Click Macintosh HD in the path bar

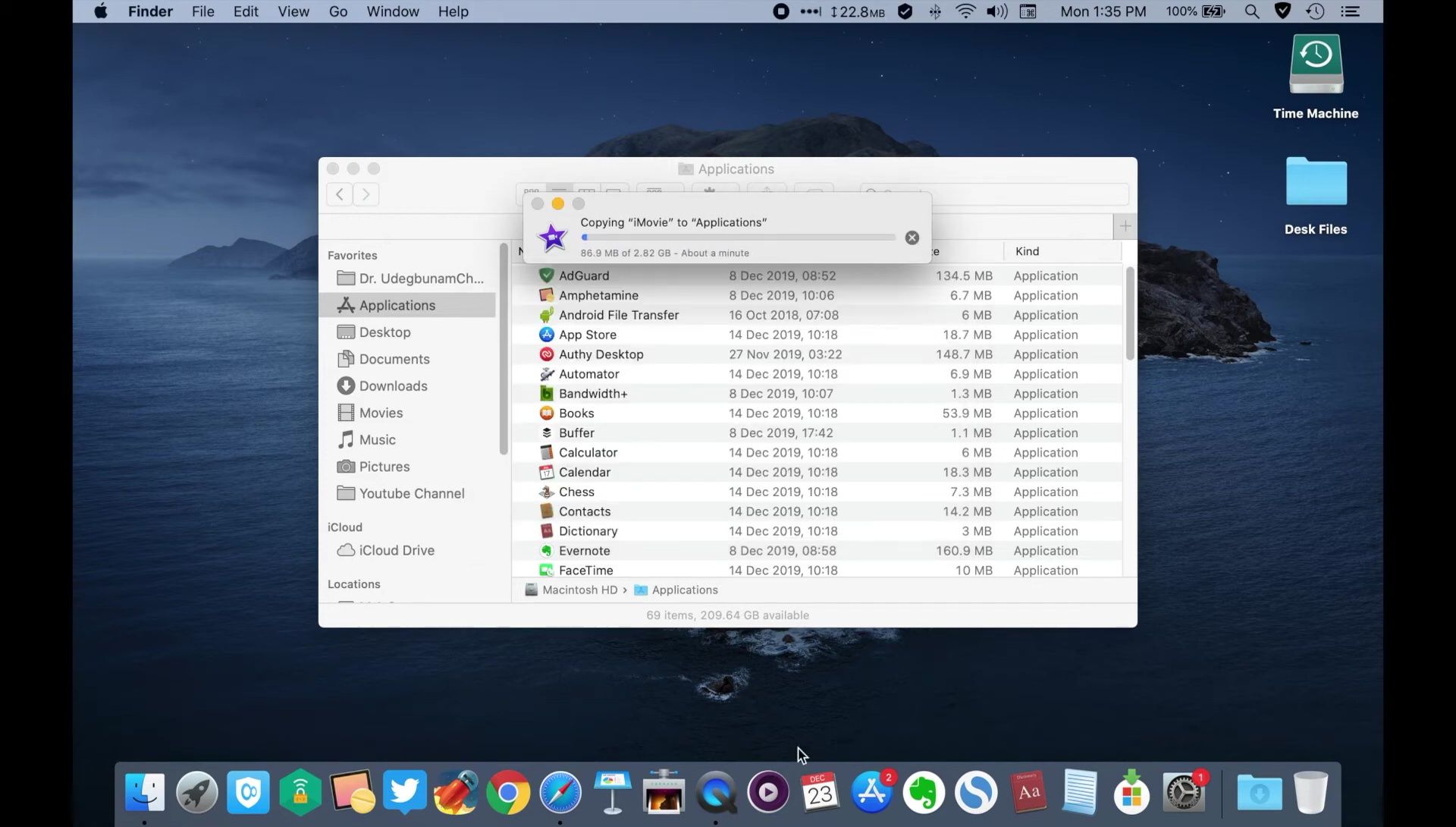(x=571, y=590)
